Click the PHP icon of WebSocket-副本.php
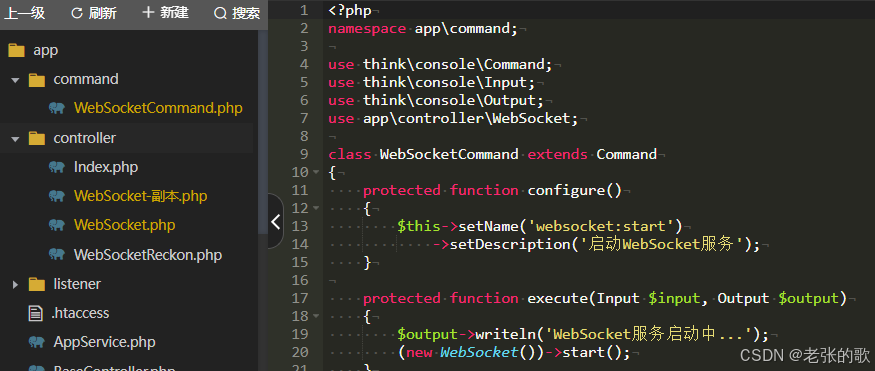875x371 pixels. pos(56,196)
